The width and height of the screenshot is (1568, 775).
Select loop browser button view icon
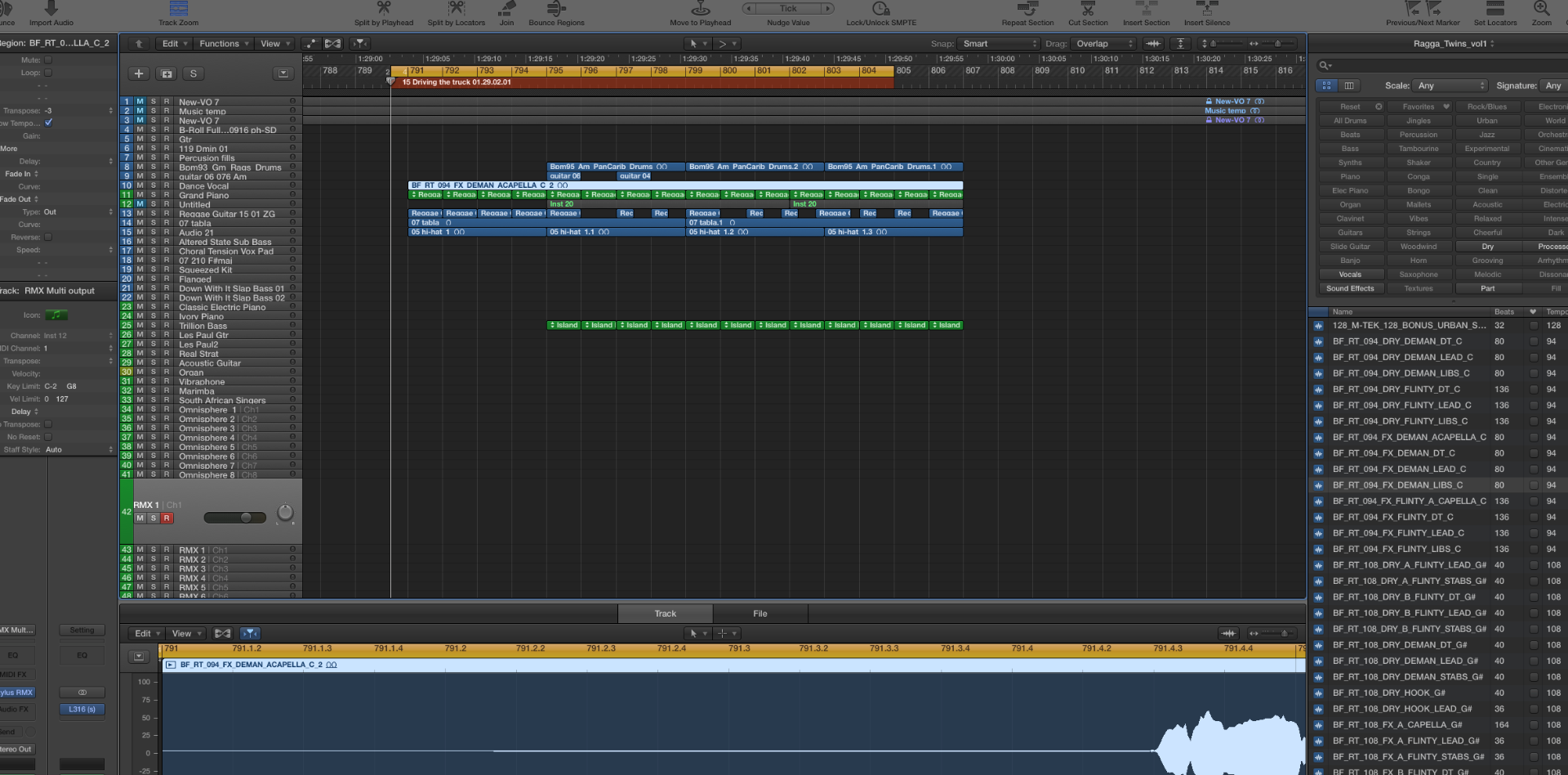click(x=1326, y=85)
